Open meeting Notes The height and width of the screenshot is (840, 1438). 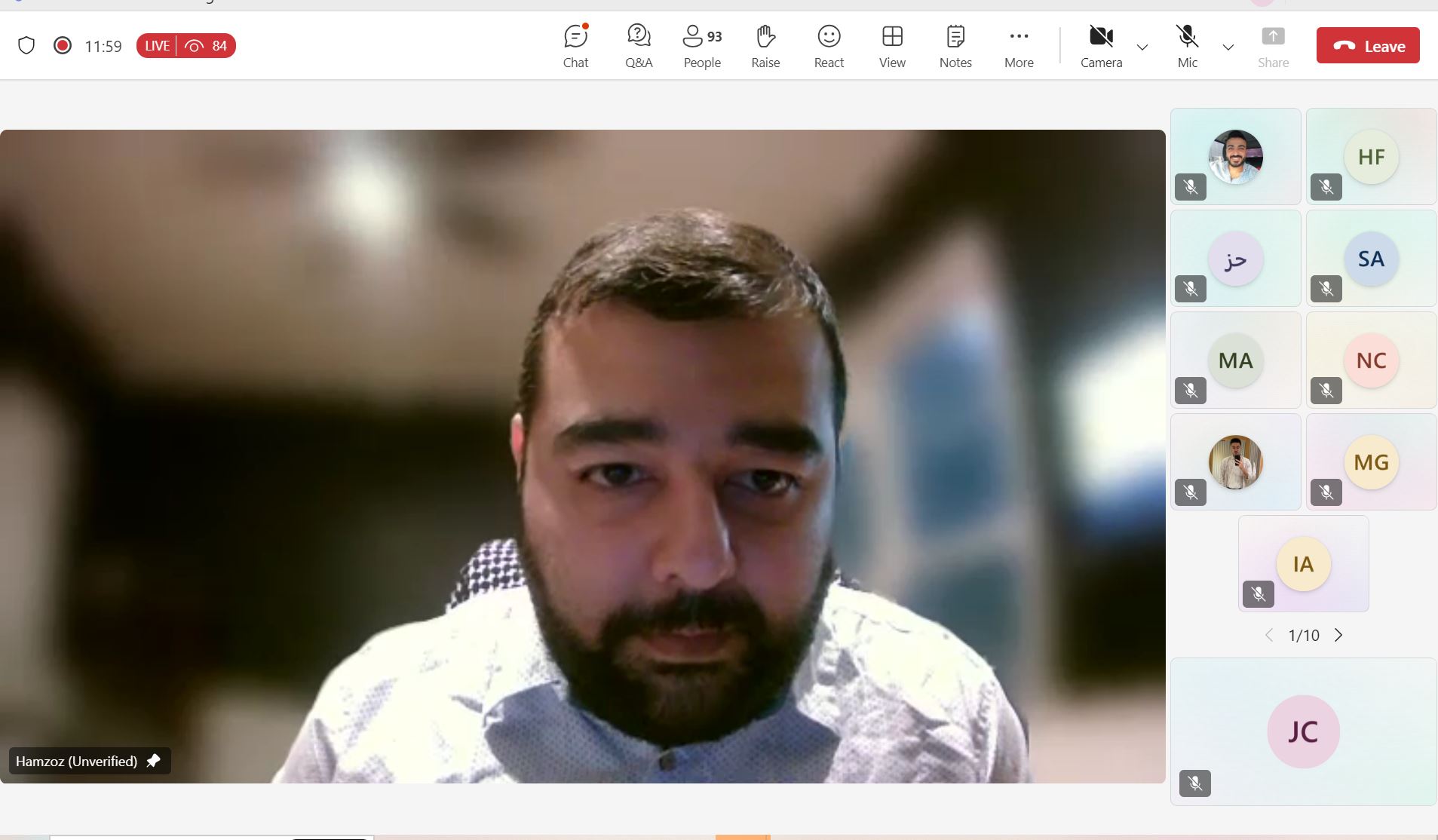(955, 46)
